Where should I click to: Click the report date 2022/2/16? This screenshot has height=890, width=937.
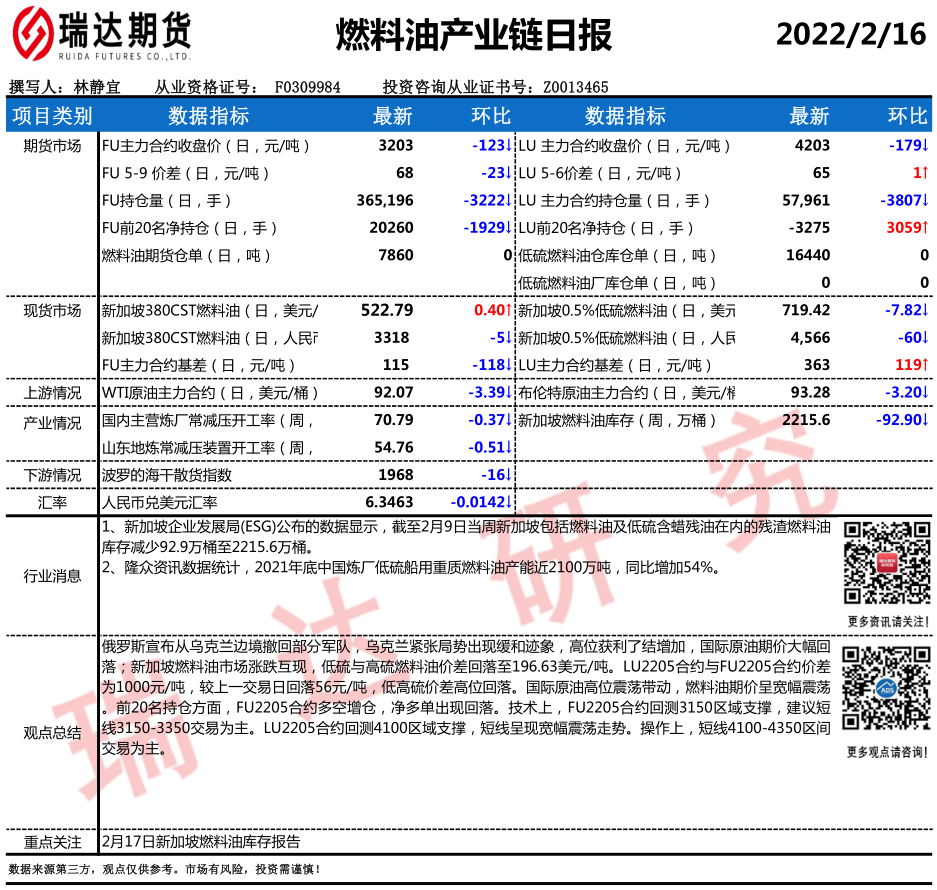click(x=851, y=35)
